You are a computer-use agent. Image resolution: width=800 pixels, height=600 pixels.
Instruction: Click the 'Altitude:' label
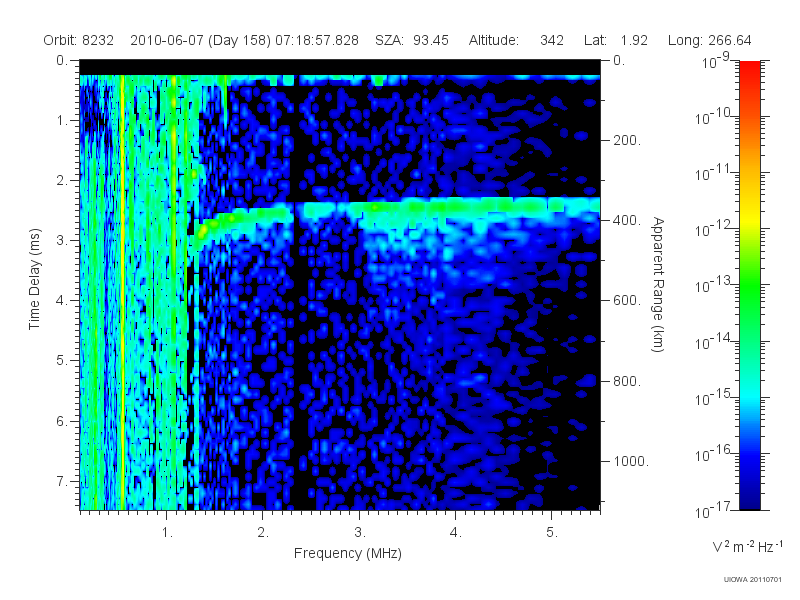(x=494, y=40)
